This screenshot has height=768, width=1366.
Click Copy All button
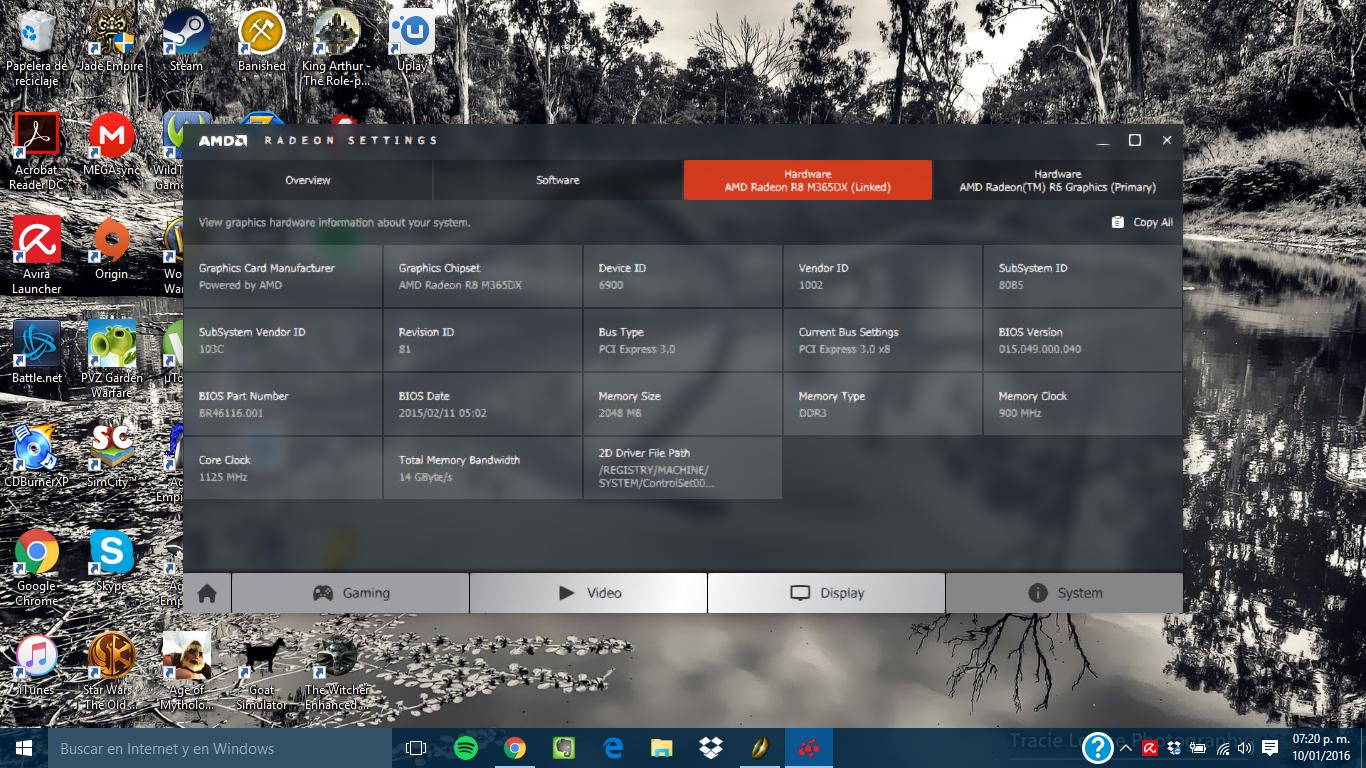pos(1142,222)
